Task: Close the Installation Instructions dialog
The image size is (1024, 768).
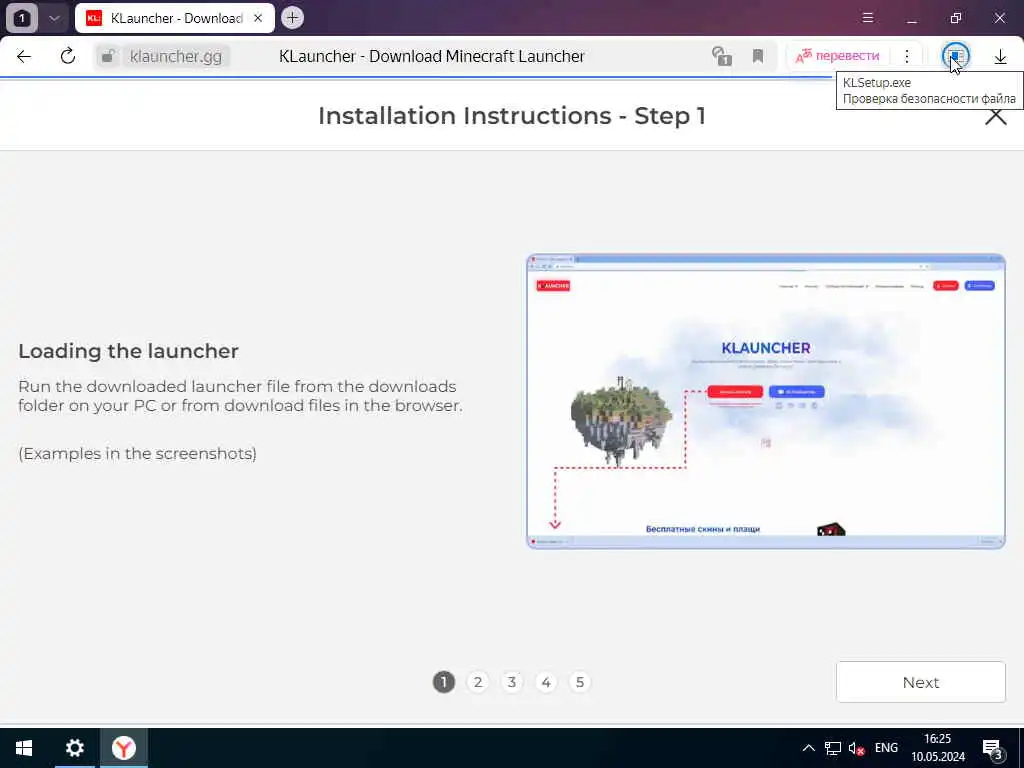Action: 995,116
